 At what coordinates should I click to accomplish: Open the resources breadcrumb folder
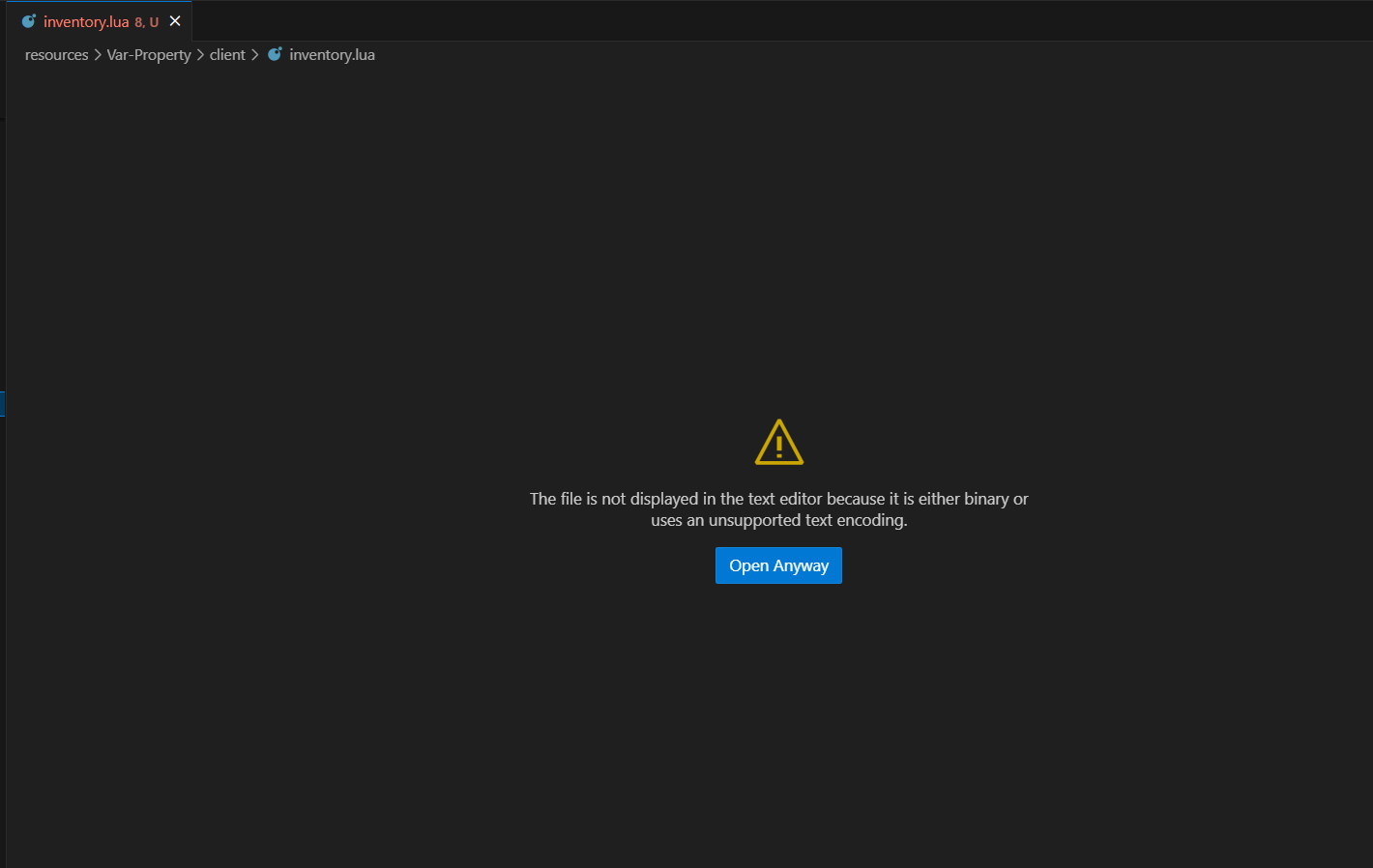tap(56, 55)
